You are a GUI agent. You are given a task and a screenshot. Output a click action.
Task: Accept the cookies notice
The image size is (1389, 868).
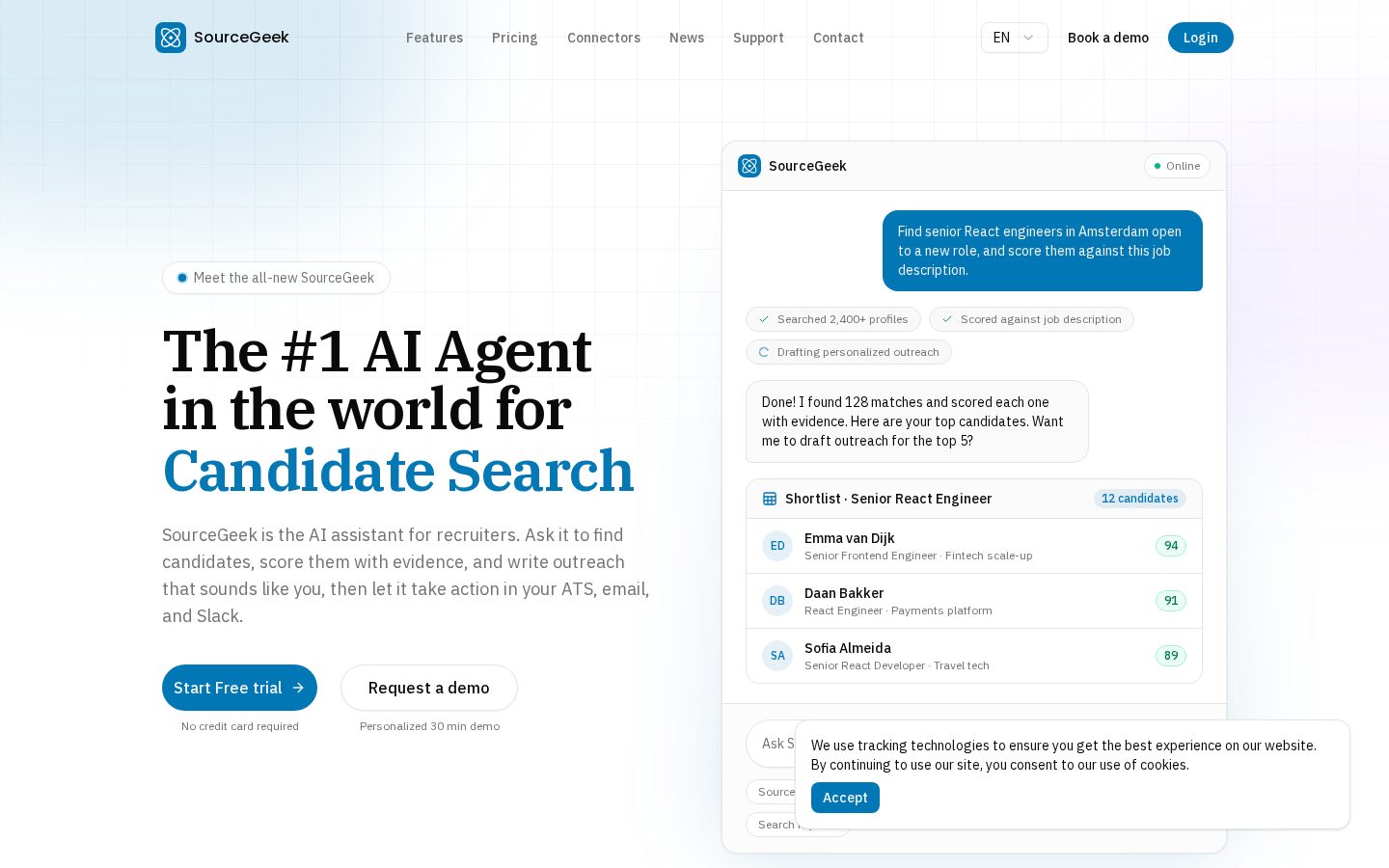coord(845,798)
